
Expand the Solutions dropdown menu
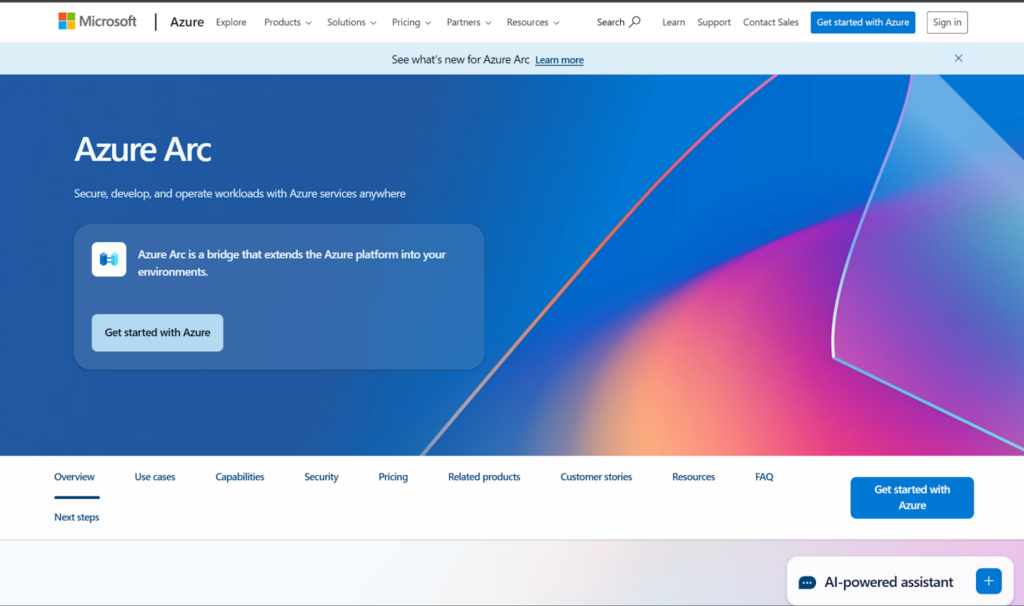(x=351, y=22)
